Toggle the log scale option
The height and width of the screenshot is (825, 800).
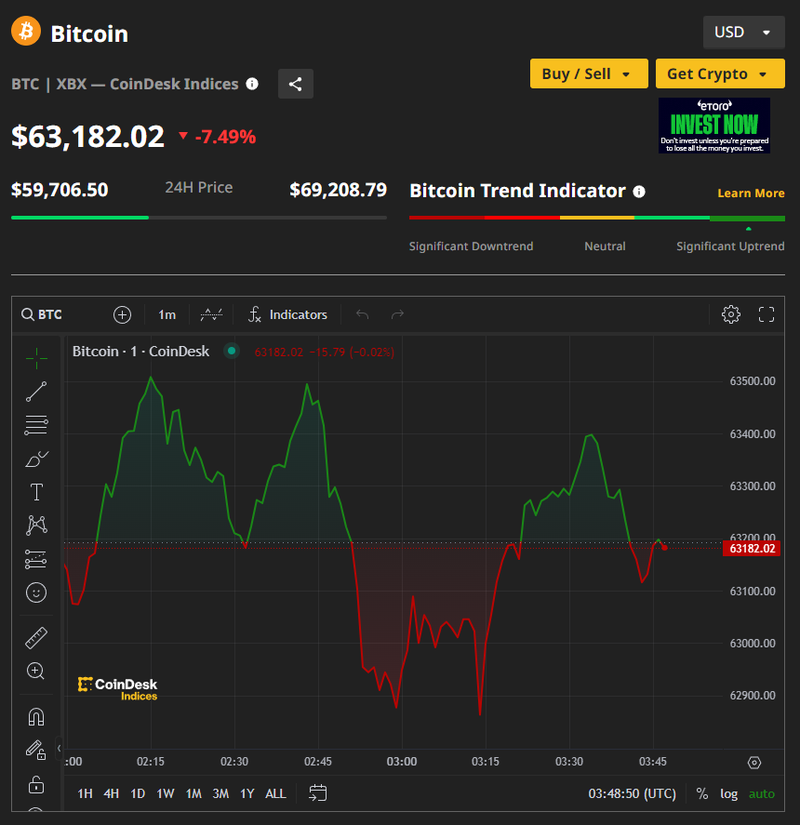click(x=729, y=794)
